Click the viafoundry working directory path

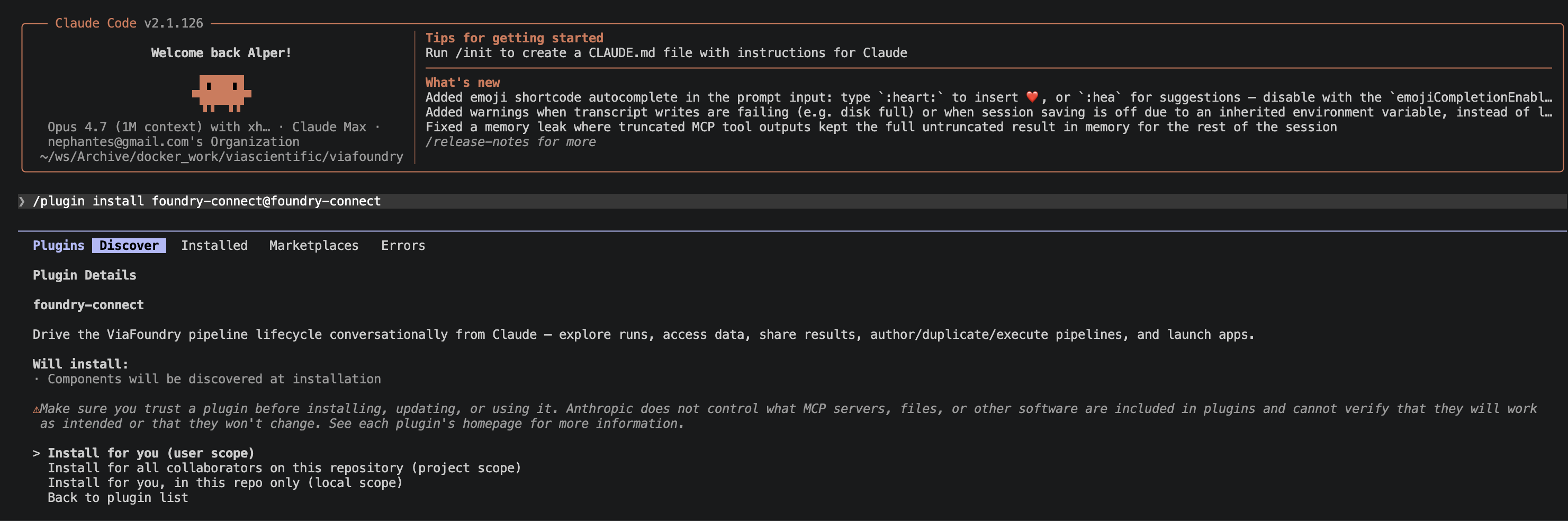(222, 157)
